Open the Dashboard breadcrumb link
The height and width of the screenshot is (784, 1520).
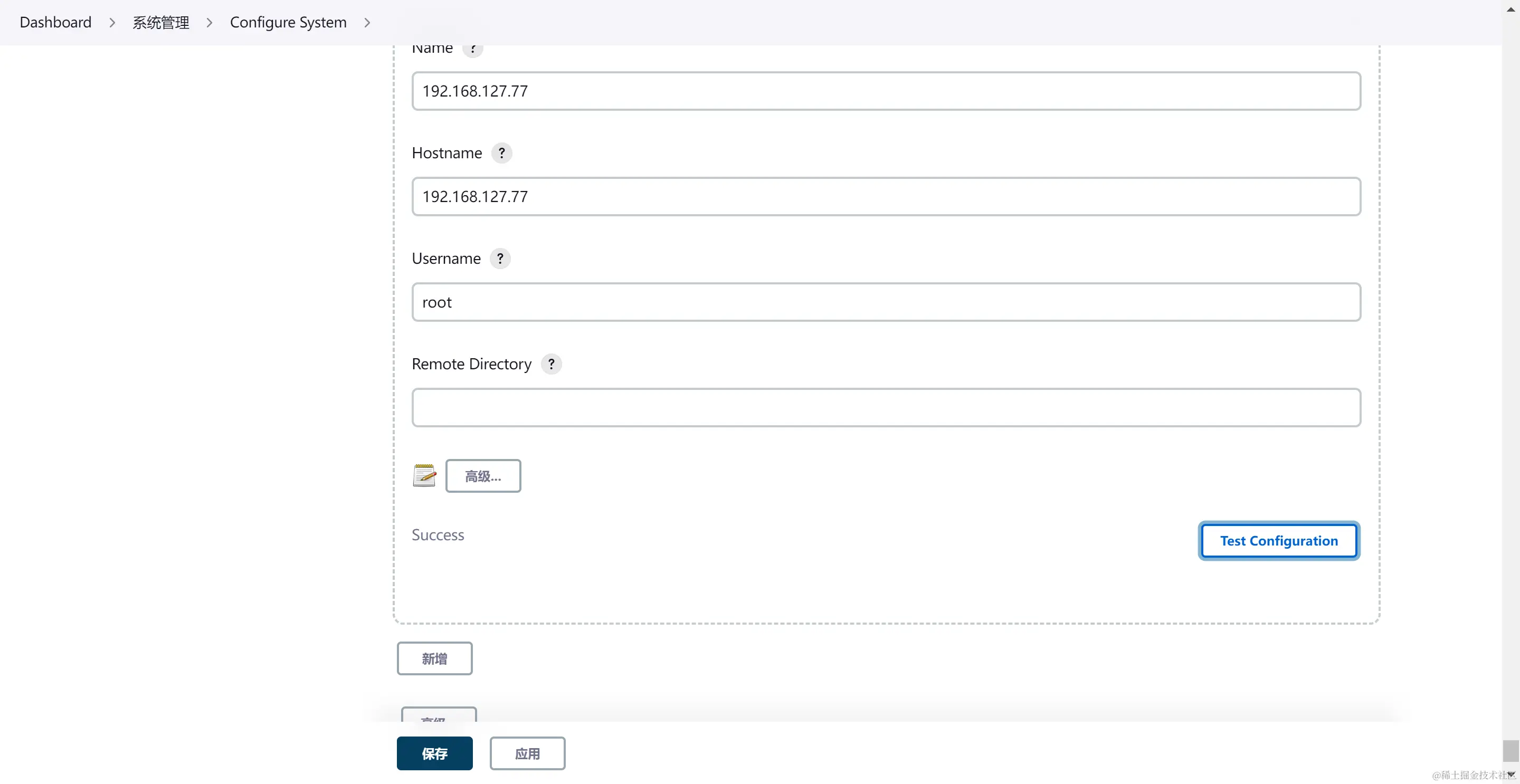point(55,22)
